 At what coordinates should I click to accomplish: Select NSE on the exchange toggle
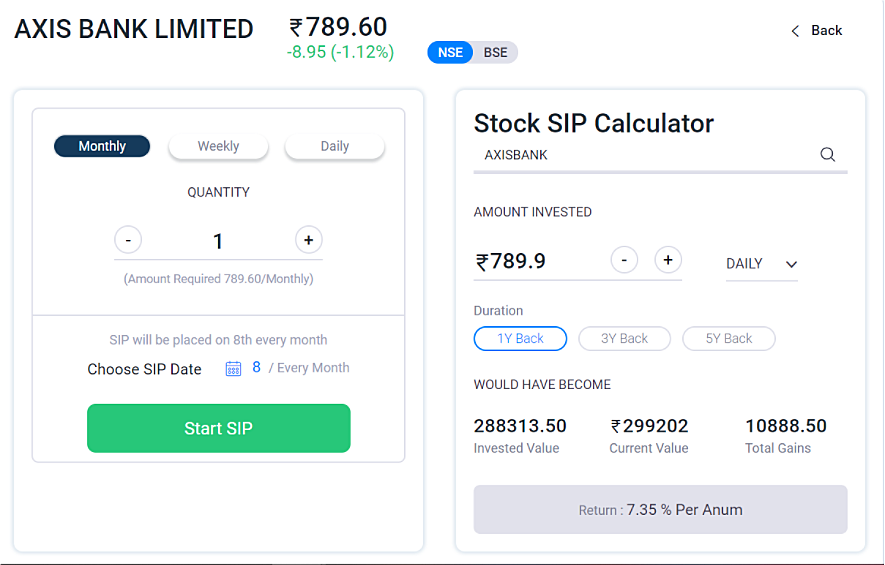coord(450,52)
